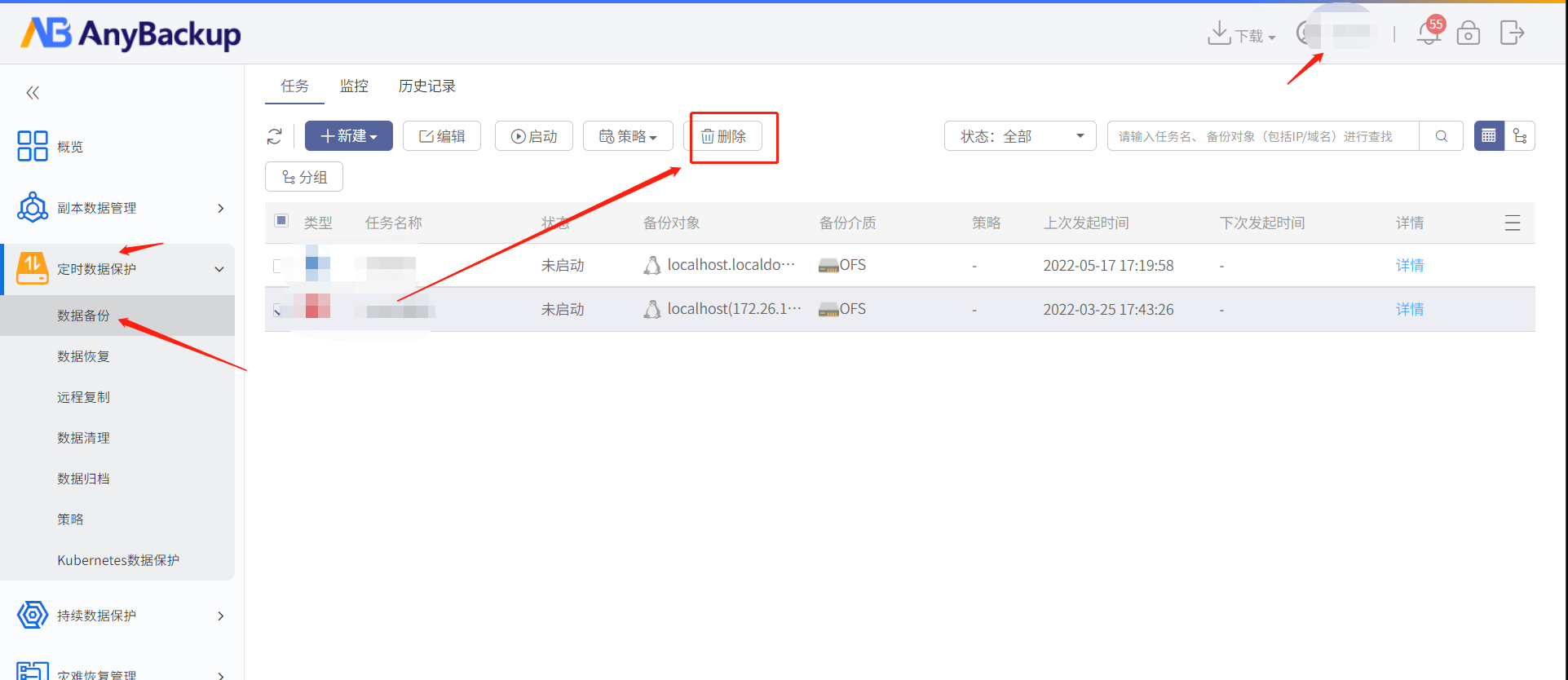The image size is (1568, 680).
Task: Click the lock screen icon
Action: pyautogui.click(x=1469, y=33)
